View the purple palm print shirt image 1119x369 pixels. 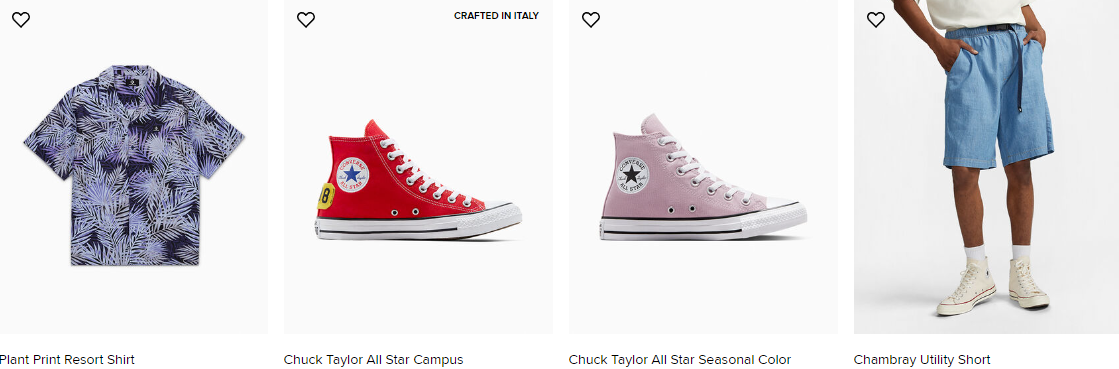coord(134,165)
